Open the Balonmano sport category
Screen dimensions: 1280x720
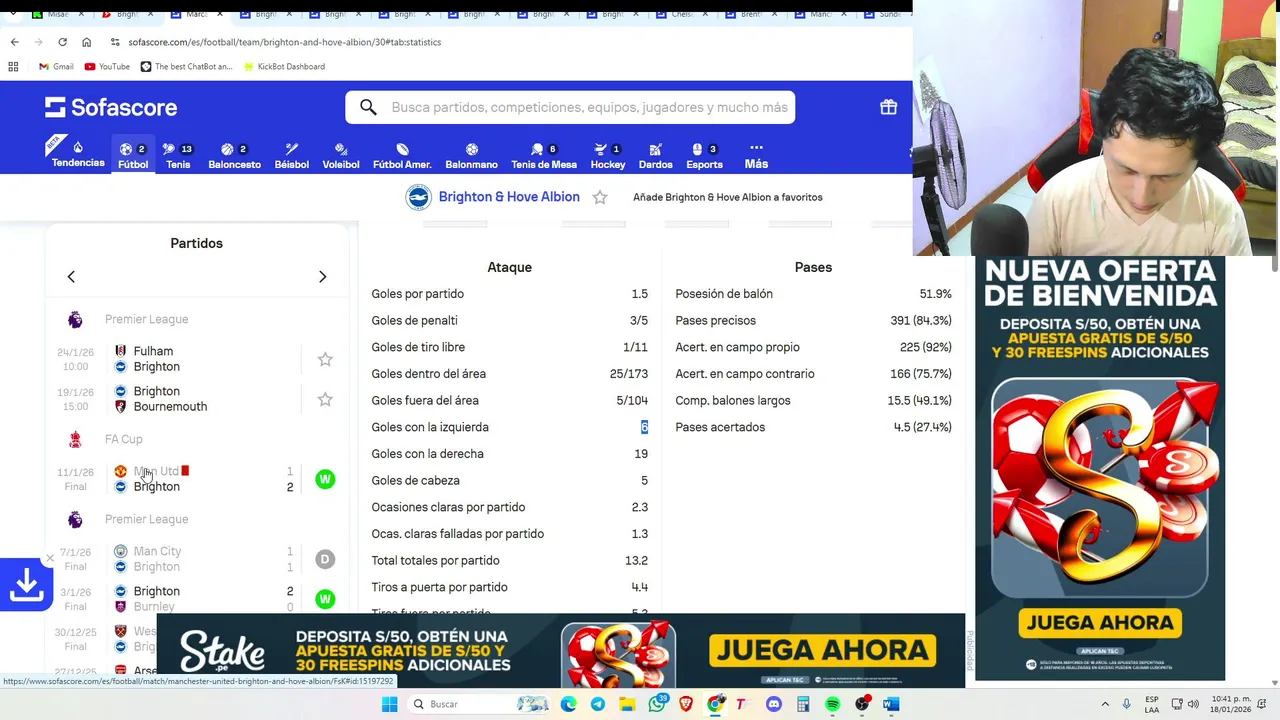[471, 155]
